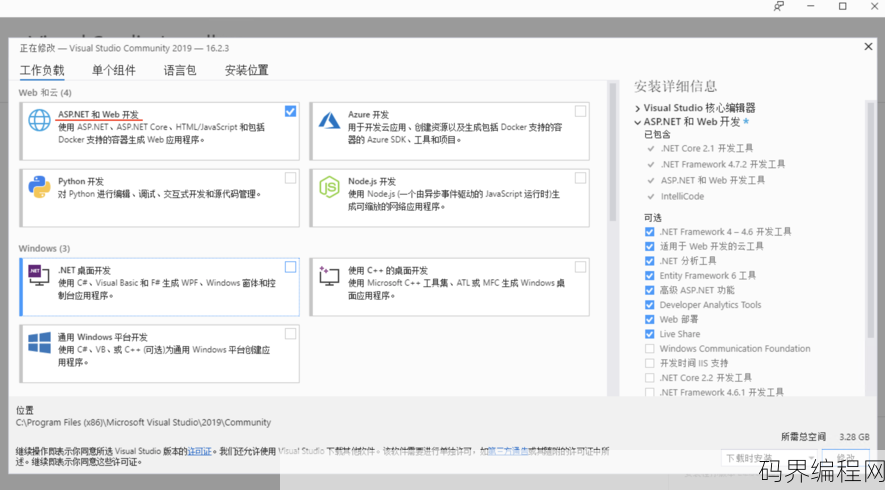Click the .NET desktop development icon
Screen dimensions: 885x490
coord(39,275)
